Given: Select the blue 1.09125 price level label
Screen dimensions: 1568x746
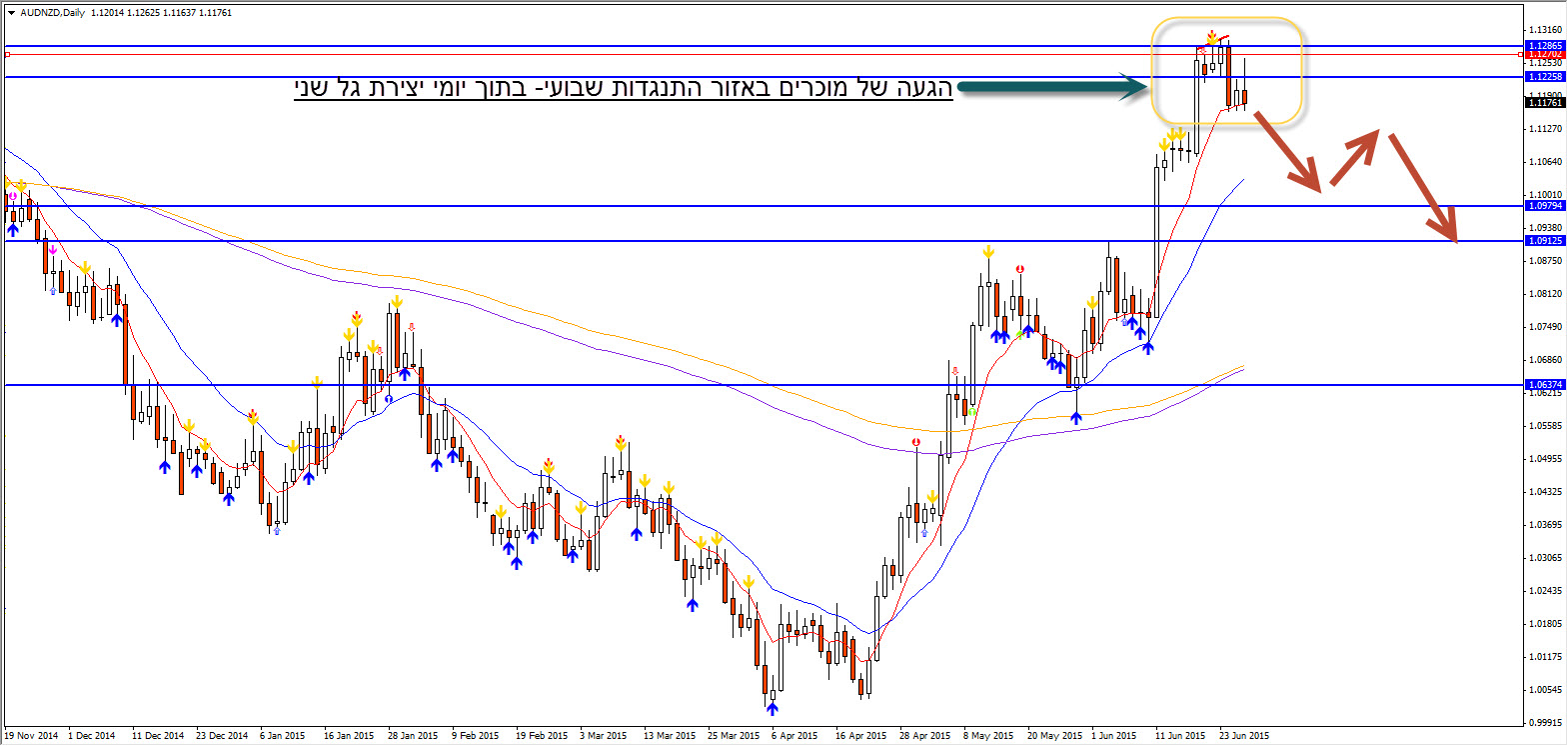Looking at the screenshot, I should 1545,241.
